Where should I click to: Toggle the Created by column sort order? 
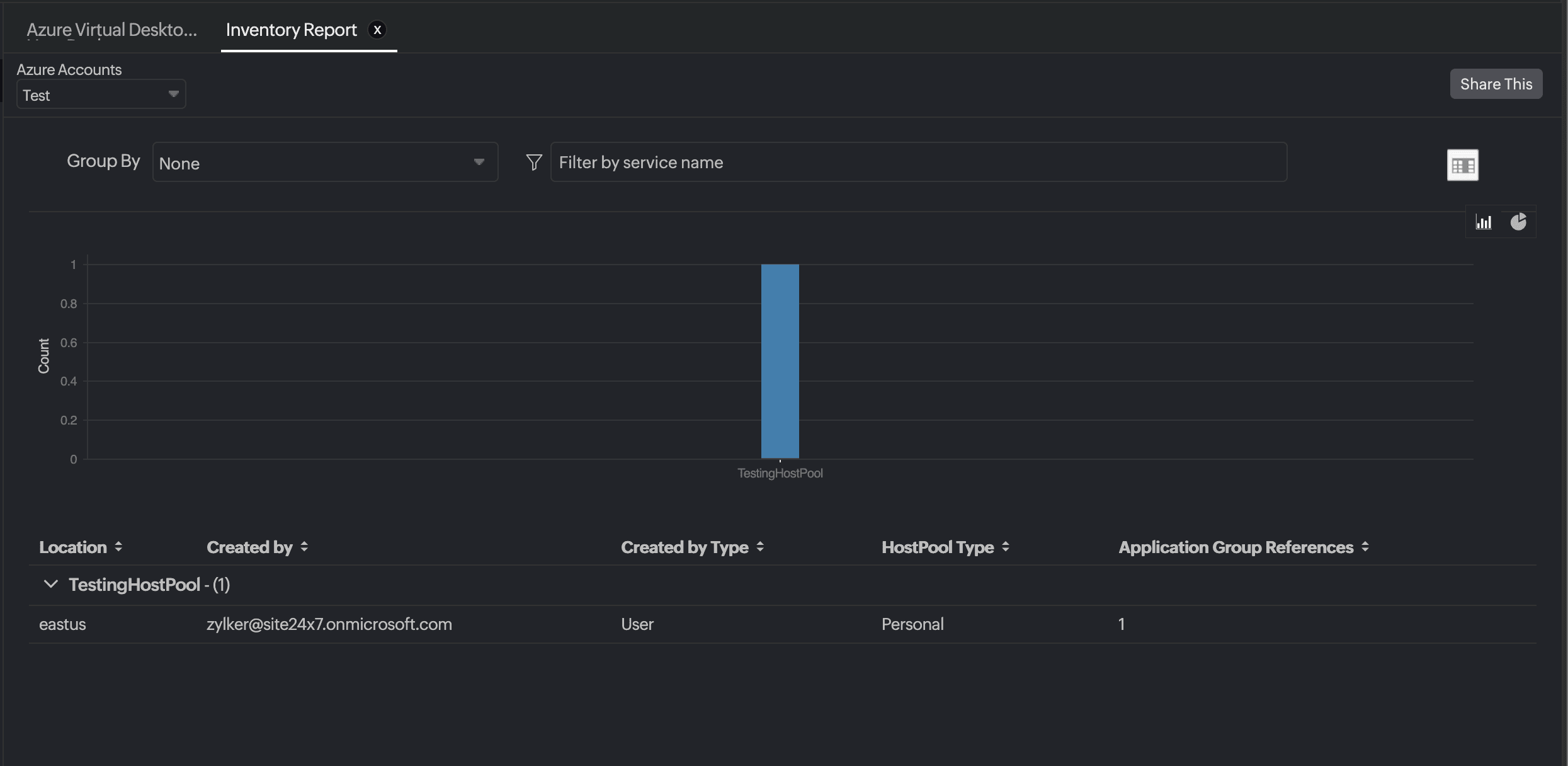305,547
